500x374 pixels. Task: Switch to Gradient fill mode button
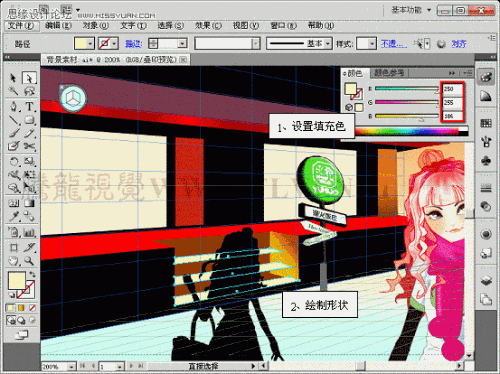[21, 308]
